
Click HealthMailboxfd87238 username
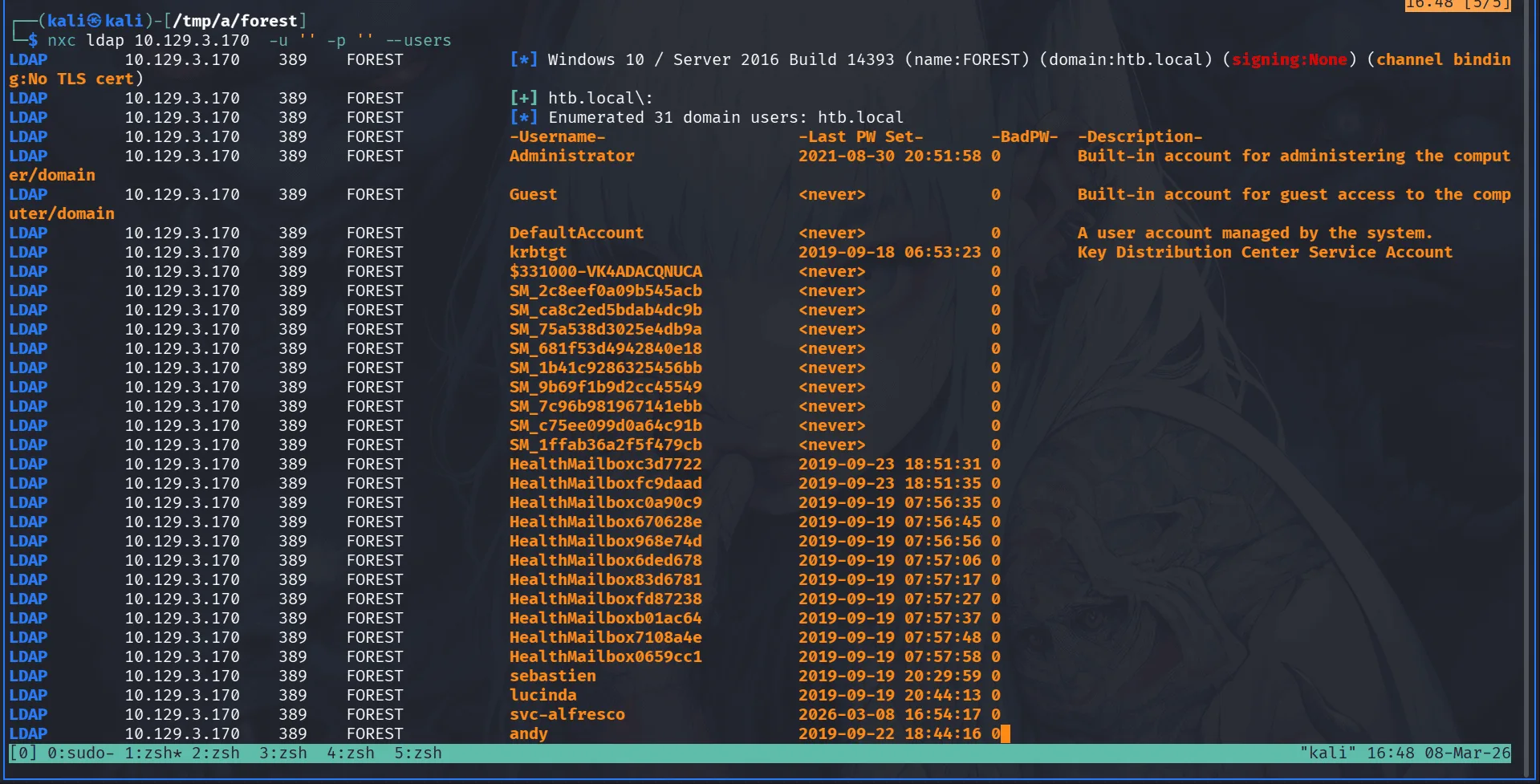coord(605,599)
